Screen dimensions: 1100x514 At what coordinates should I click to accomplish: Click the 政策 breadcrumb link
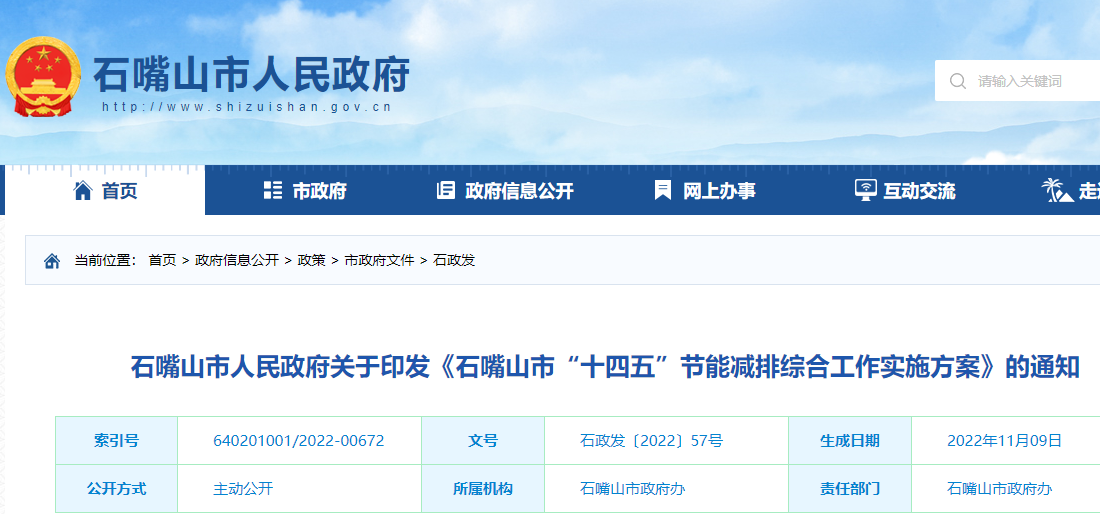pos(311,260)
